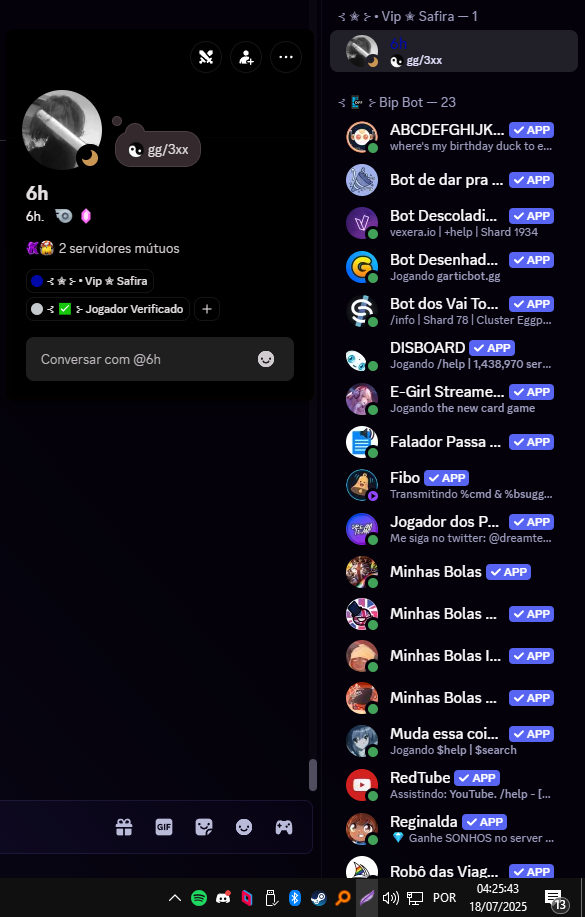This screenshot has width=585, height=917.
Task: Open the sticker picker icon
Action: 204,827
